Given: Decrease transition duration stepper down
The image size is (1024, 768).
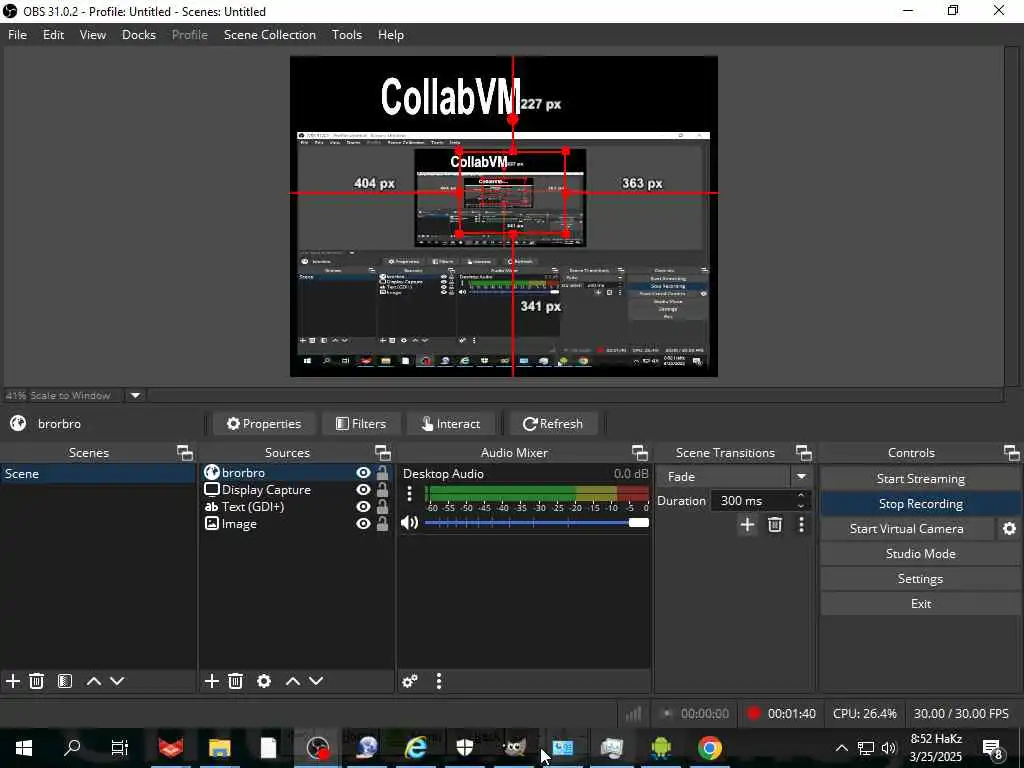Looking at the screenshot, I should point(801,506).
